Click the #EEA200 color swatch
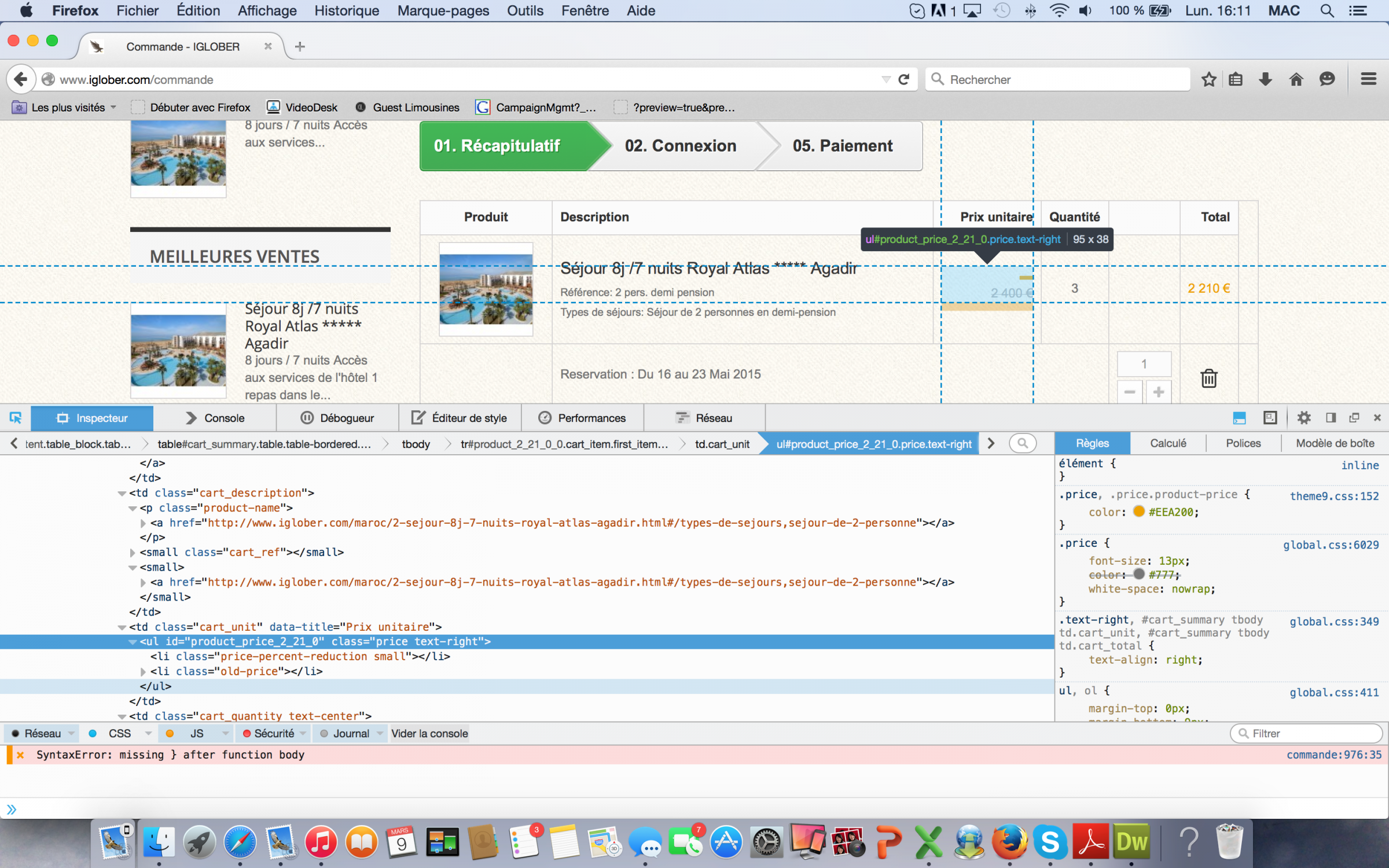 pyautogui.click(x=1138, y=512)
